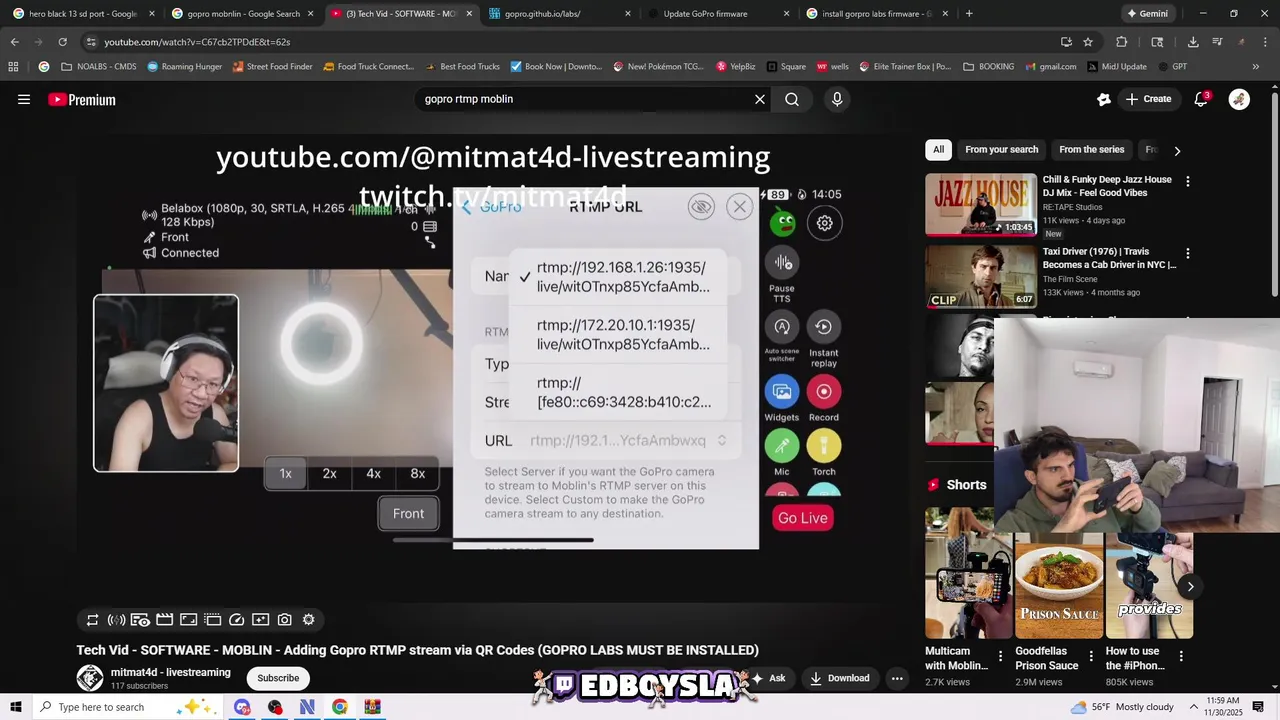Image resolution: width=1280 pixels, height=720 pixels.
Task: Toggle loop in the video enhancer toolbar
Action: [92, 620]
